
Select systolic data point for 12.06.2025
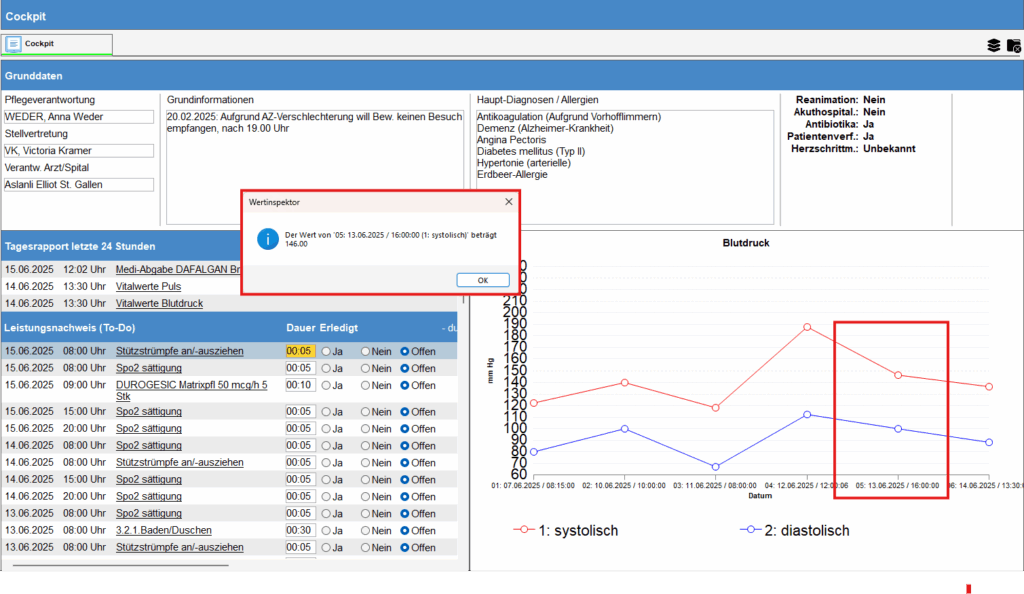(x=806, y=327)
